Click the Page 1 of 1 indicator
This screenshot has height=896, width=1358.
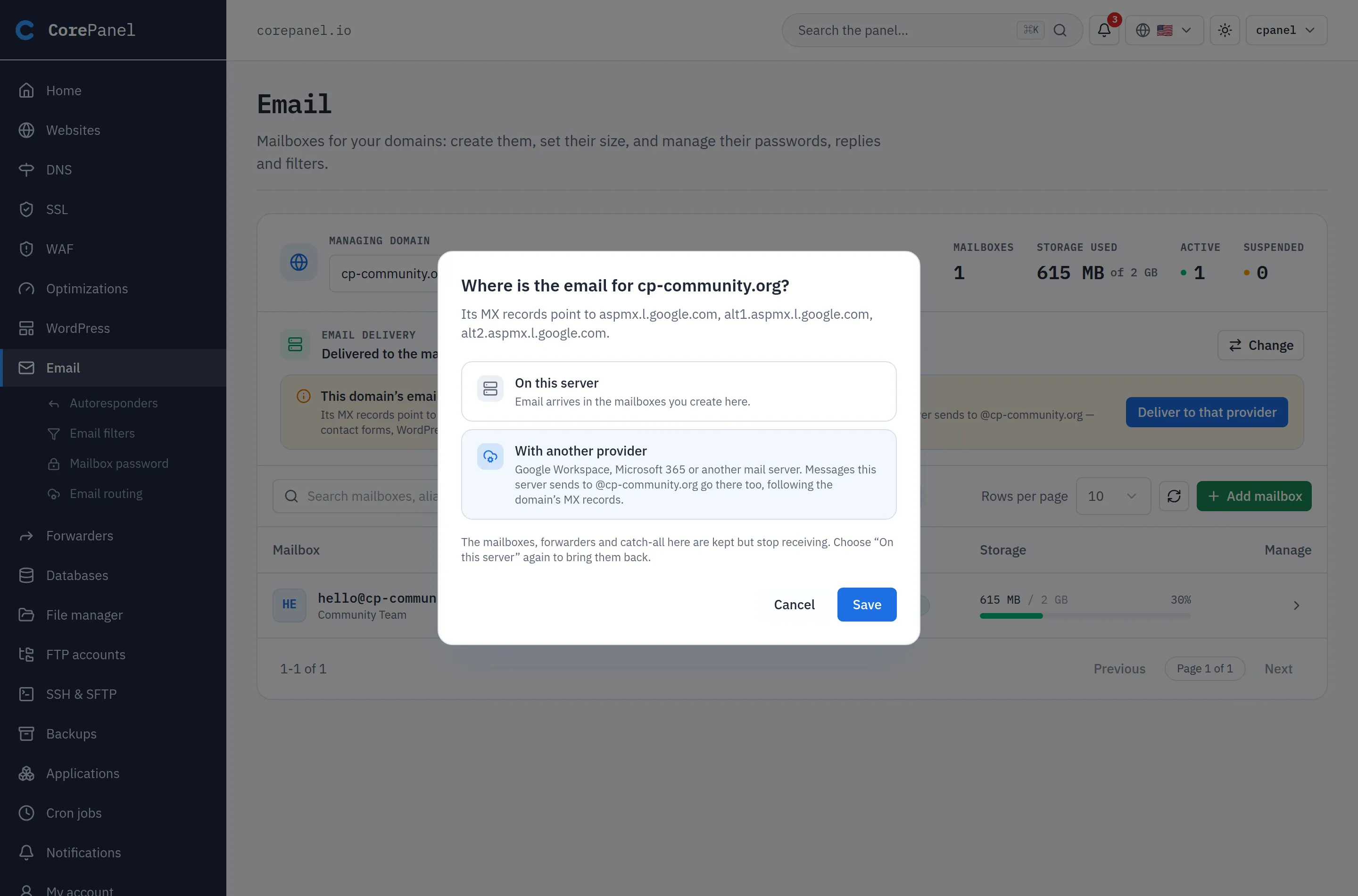[1204, 669]
